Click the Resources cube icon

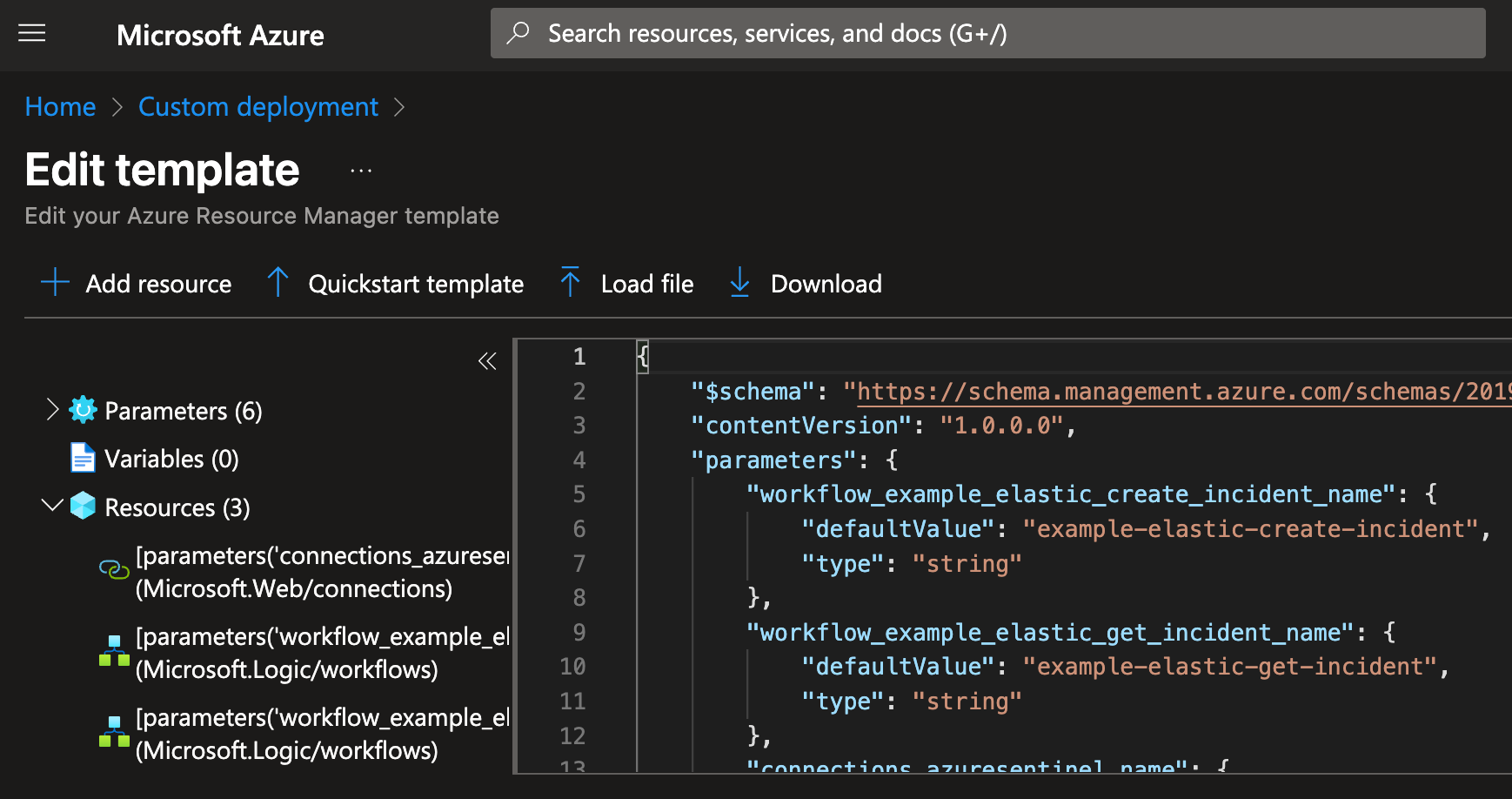click(x=83, y=506)
